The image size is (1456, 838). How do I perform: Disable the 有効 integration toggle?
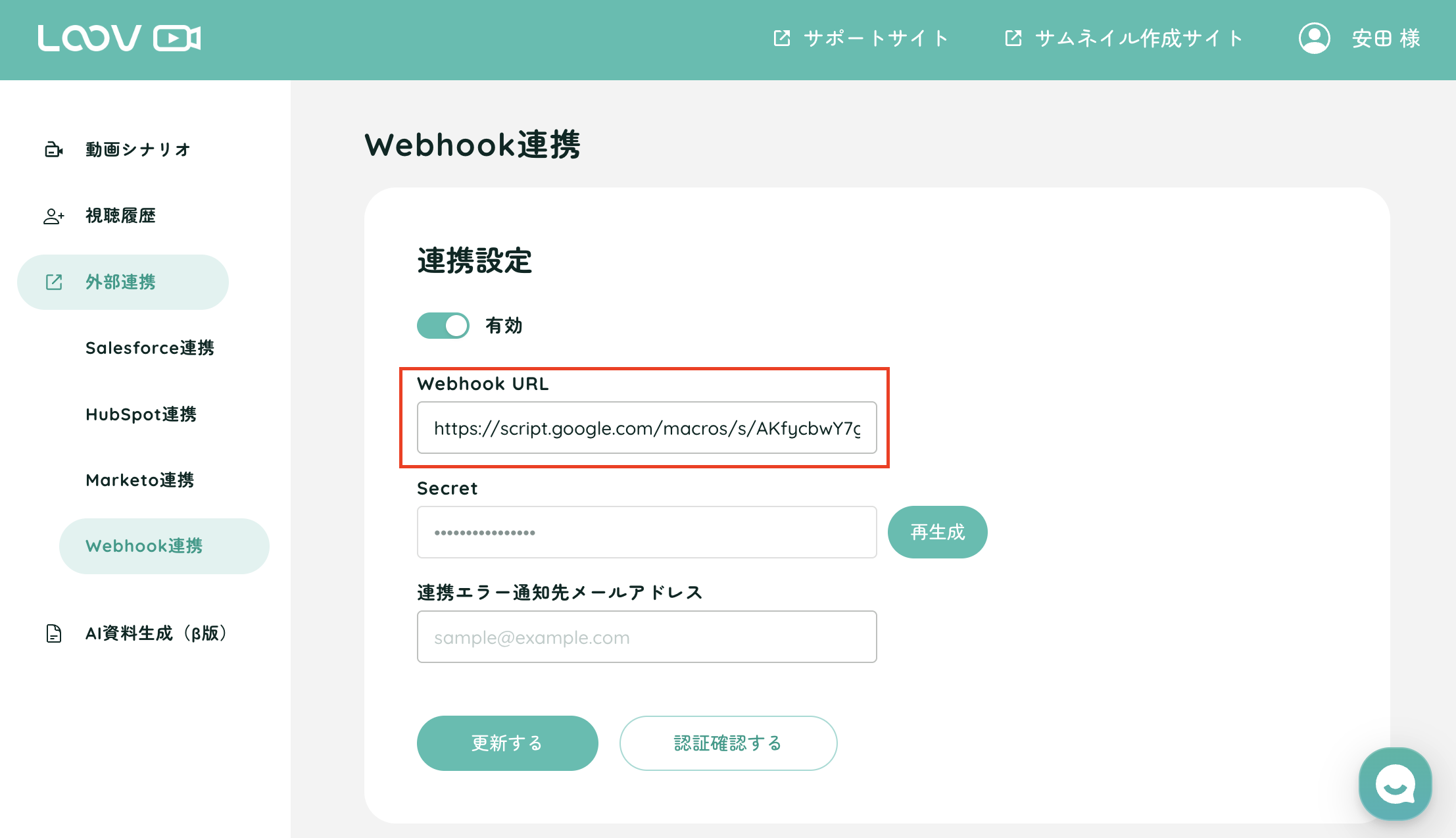pyautogui.click(x=443, y=326)
